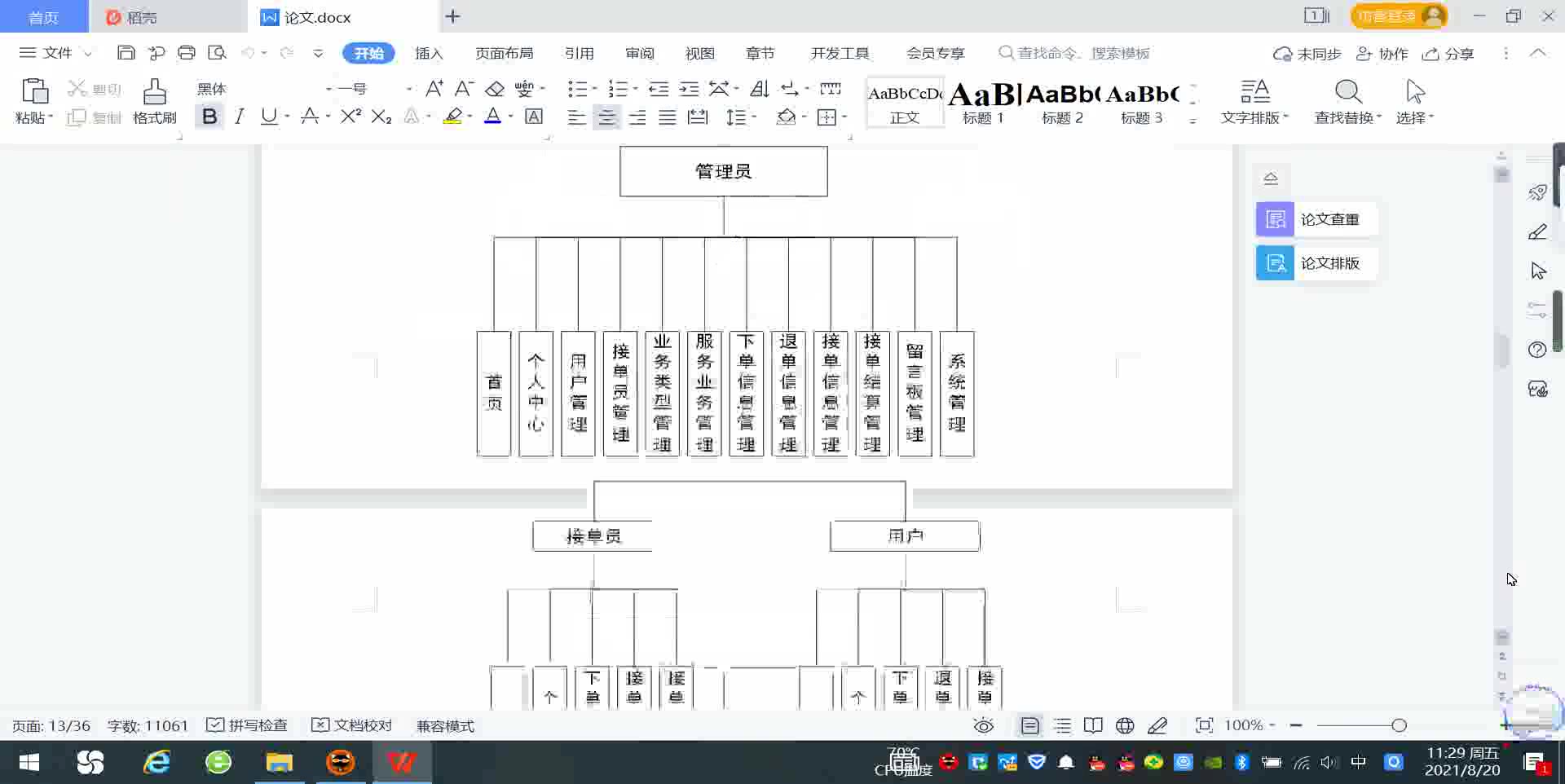
Task: Toggle 文档校对 document proofreading
Action: coord(352,725)
